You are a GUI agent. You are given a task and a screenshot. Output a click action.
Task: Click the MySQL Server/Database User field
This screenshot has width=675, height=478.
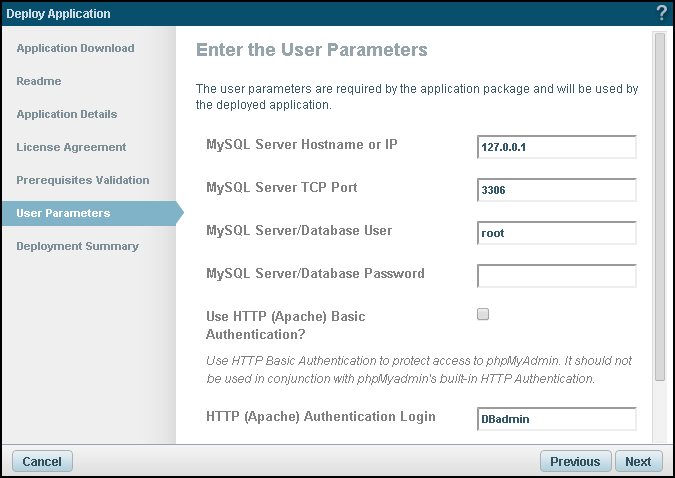click(x=557, y=233)
